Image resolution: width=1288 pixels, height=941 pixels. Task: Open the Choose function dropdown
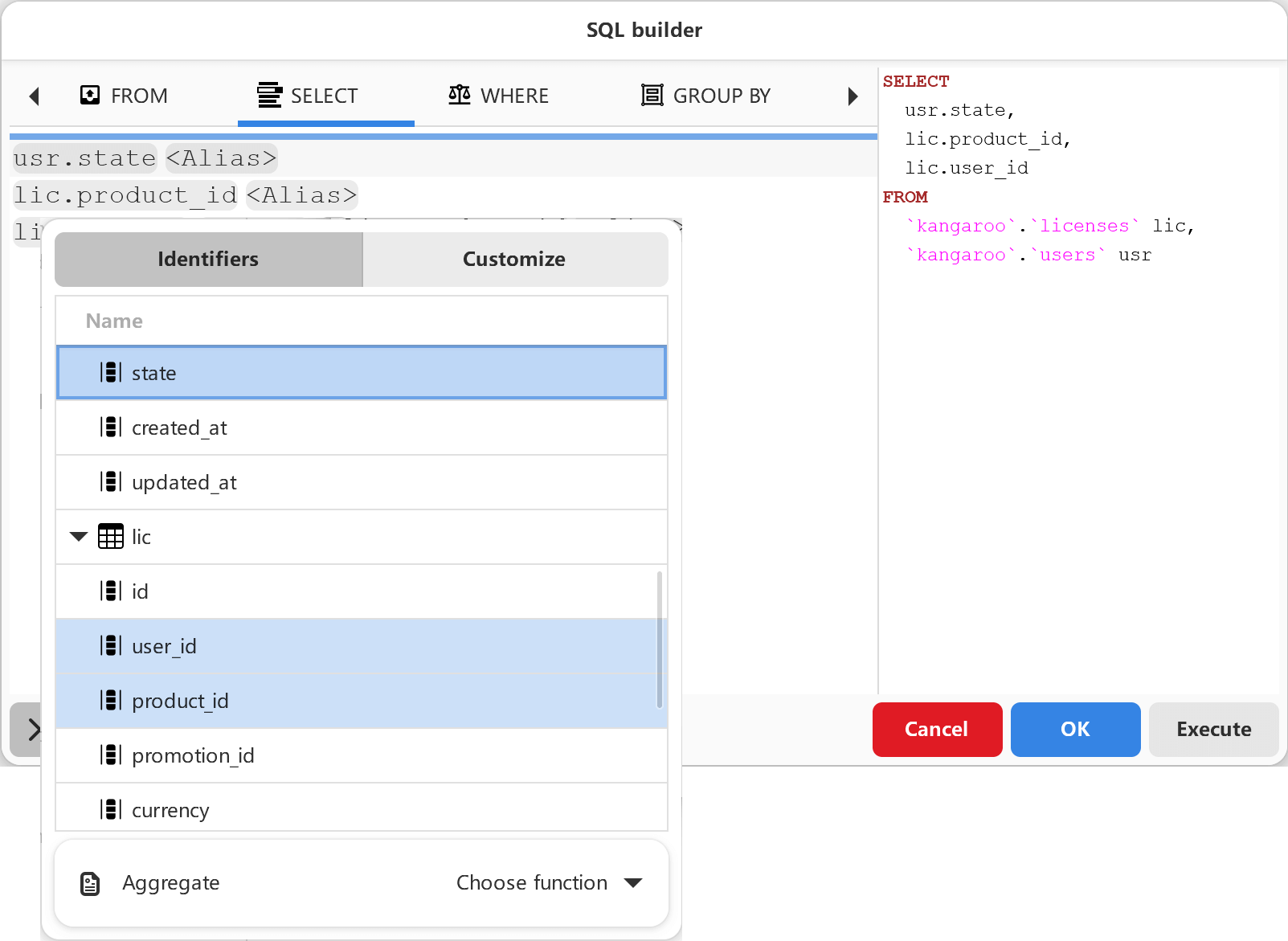(550, 882)
